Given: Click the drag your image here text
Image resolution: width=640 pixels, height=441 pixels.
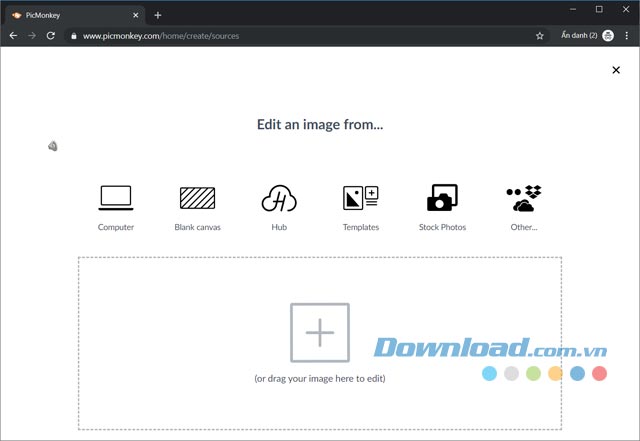Looking at the screenshot, I should (x=320, y=379).
